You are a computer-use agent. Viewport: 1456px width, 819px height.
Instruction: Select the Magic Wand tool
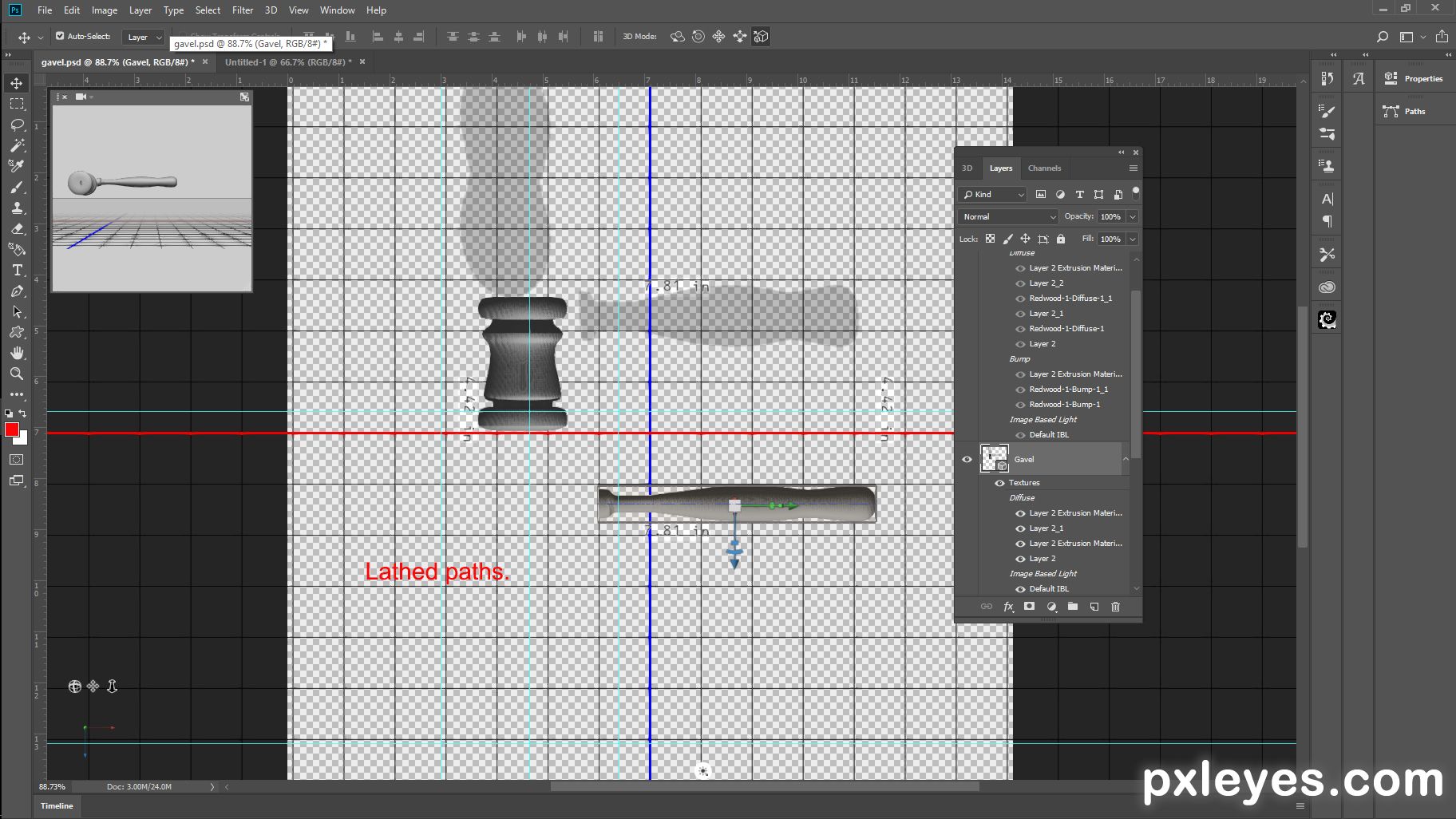17,145
